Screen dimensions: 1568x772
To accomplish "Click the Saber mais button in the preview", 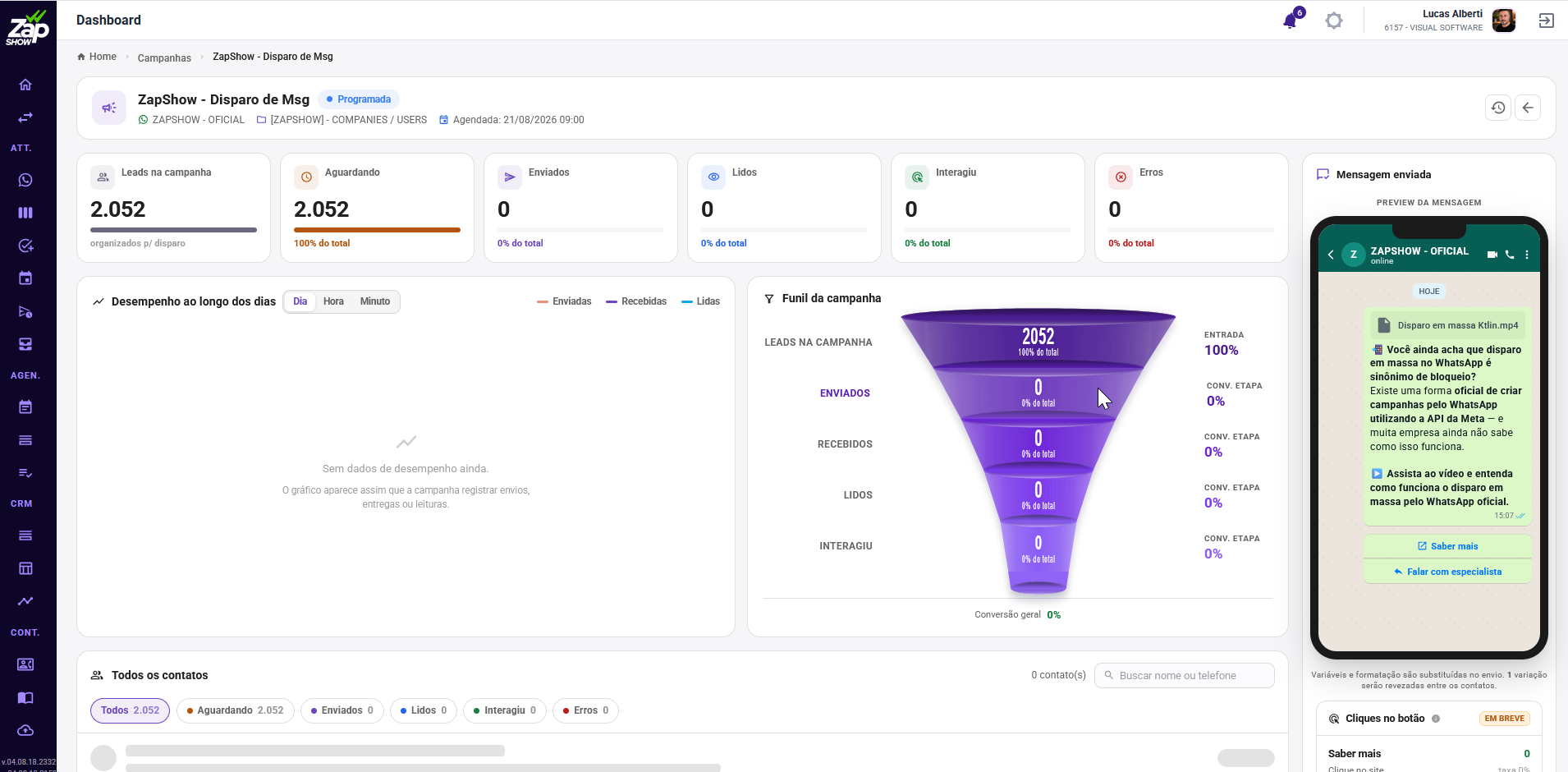I will tap(1447, 546).
